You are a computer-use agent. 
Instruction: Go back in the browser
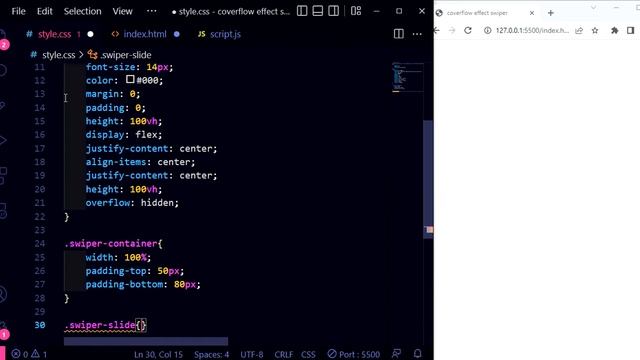click(437, 30)
